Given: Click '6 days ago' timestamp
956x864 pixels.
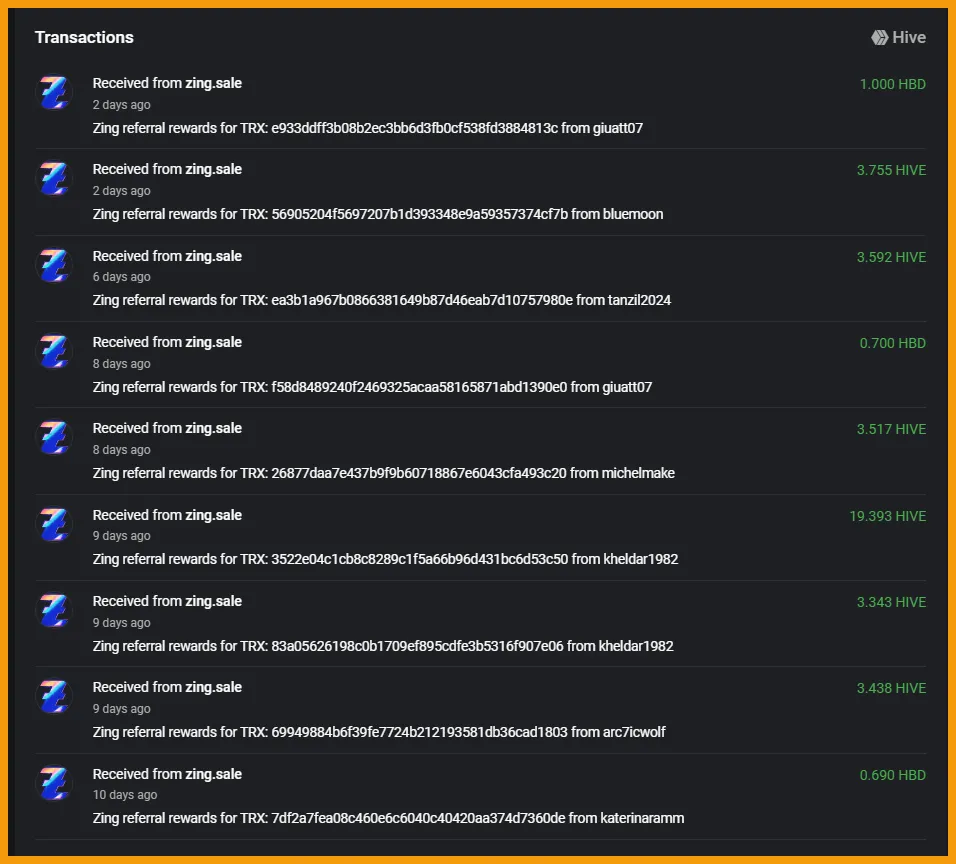Looking at the screenshot, I should tap(121, 277).
